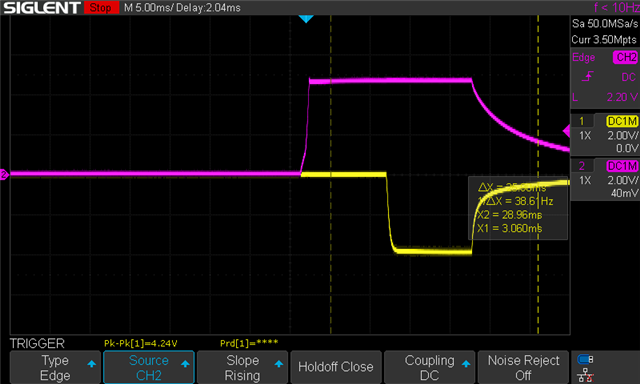Click the rising edge slope icon
The height and width of the screenshot is (384, 640).
[x=587, y=76]
